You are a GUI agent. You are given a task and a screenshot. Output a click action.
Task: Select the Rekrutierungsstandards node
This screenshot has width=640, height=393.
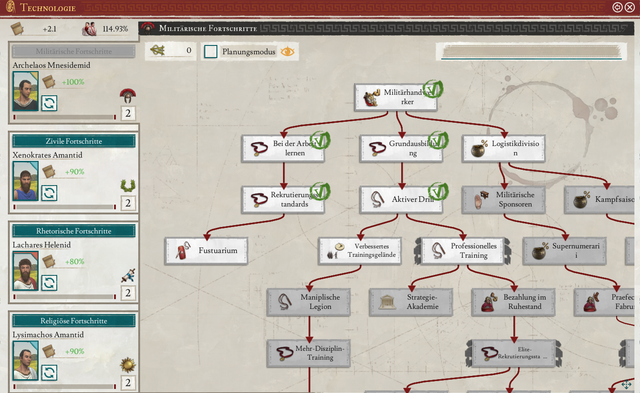point(283,200)
